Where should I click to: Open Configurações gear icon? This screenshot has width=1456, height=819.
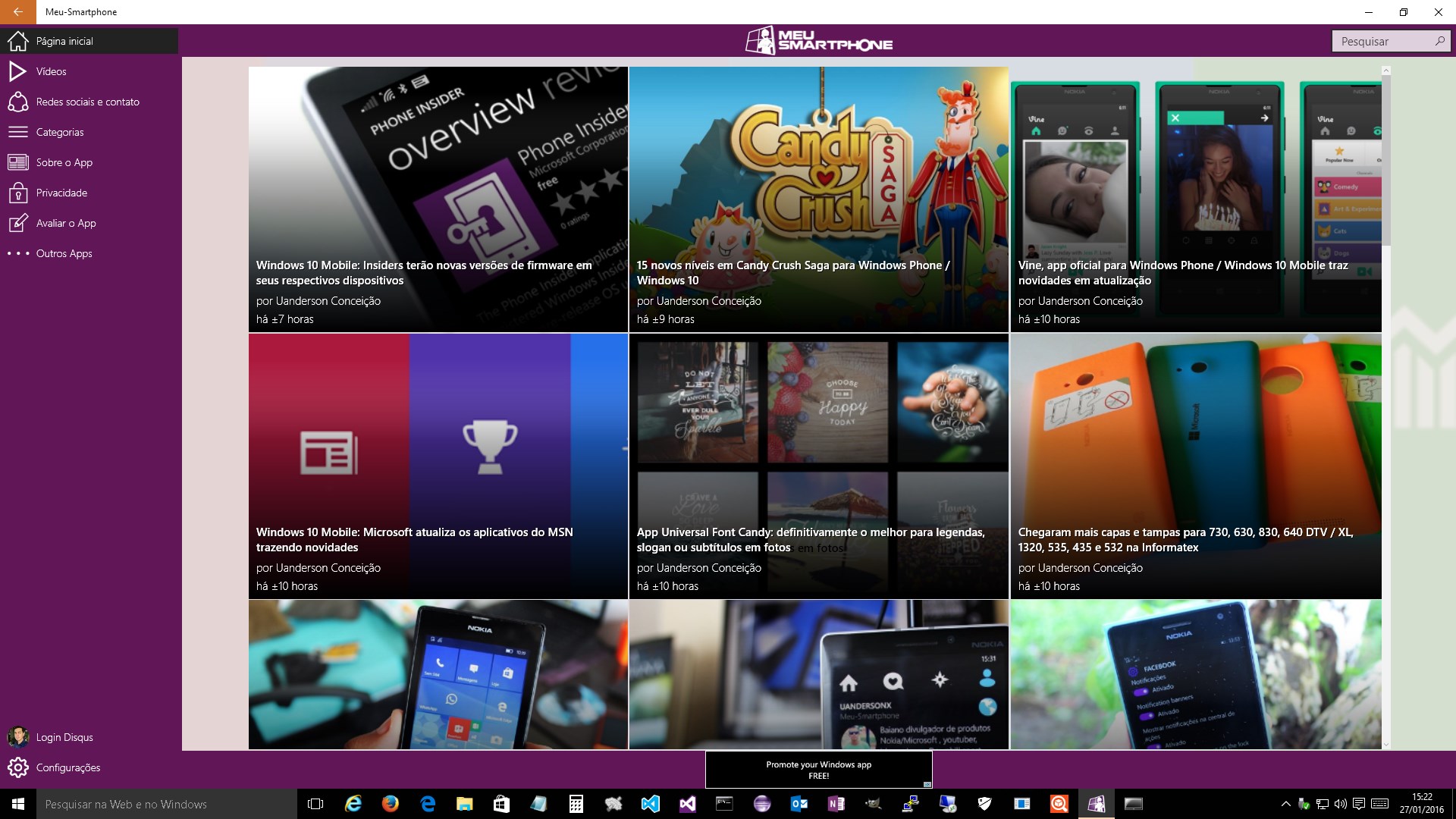[17, 767]
